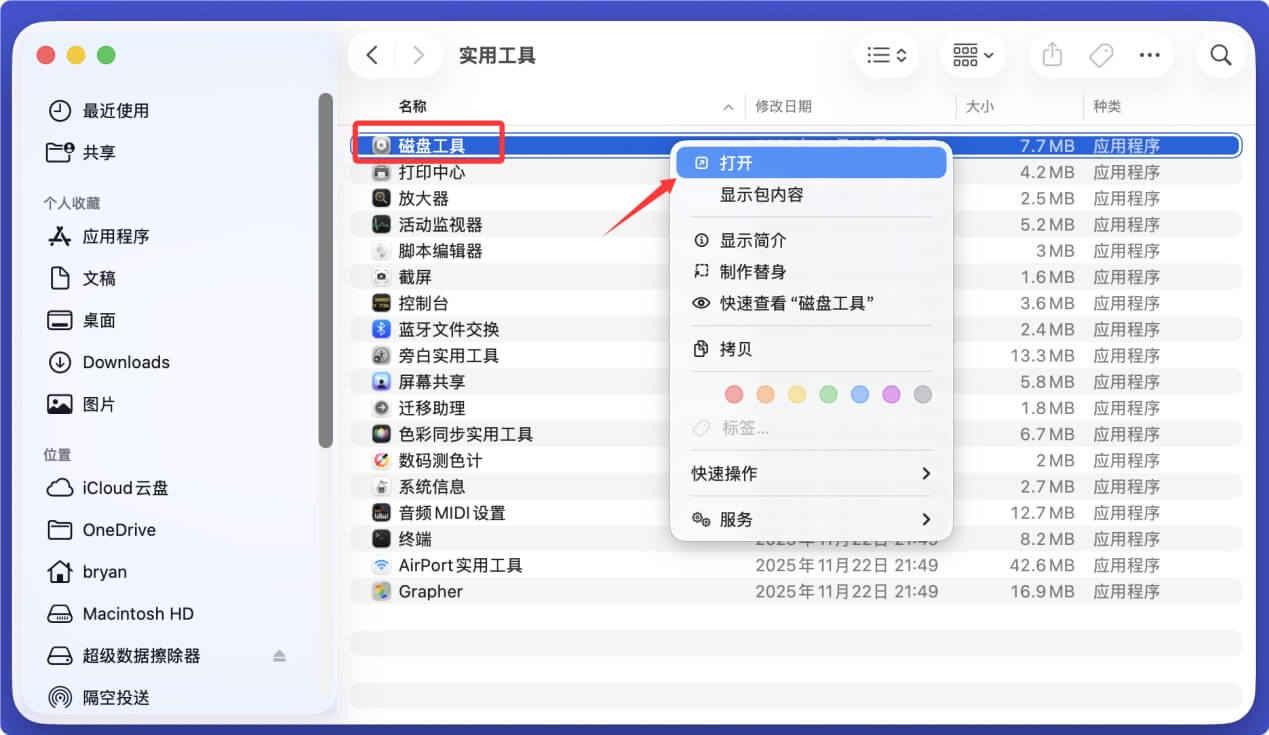Click the Share icon in the toolbar
The image size is (1269, 735).
click(x=1051, y=55)
